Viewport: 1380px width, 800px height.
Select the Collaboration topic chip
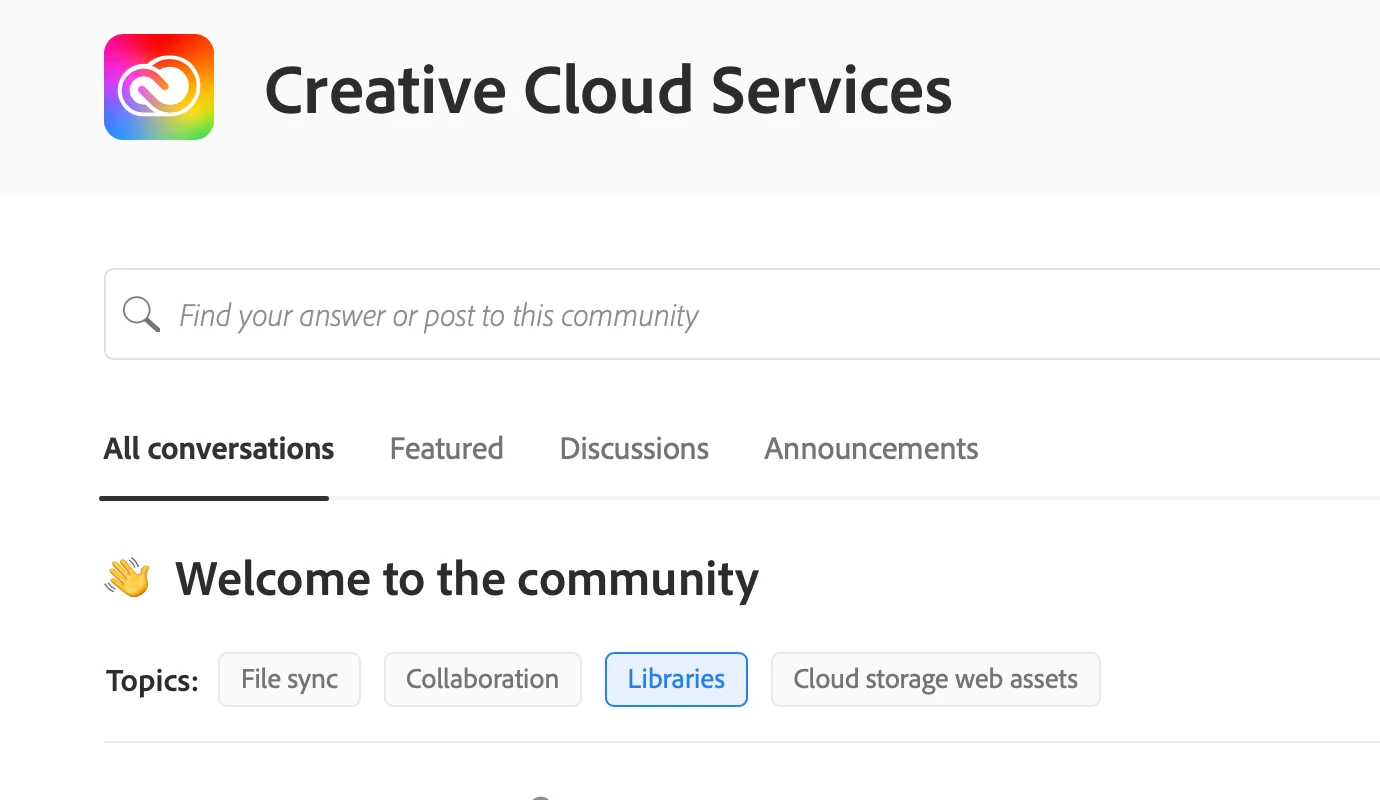coord(483,679)
